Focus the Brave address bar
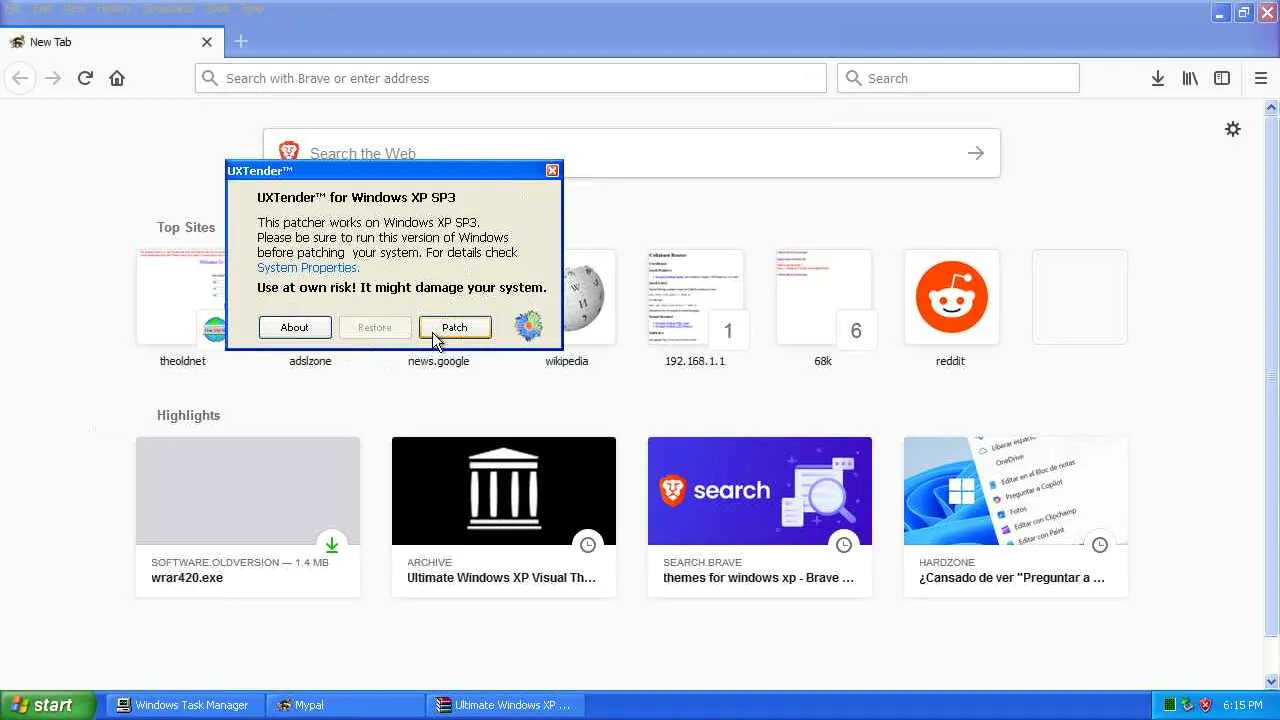 (511, 78)
